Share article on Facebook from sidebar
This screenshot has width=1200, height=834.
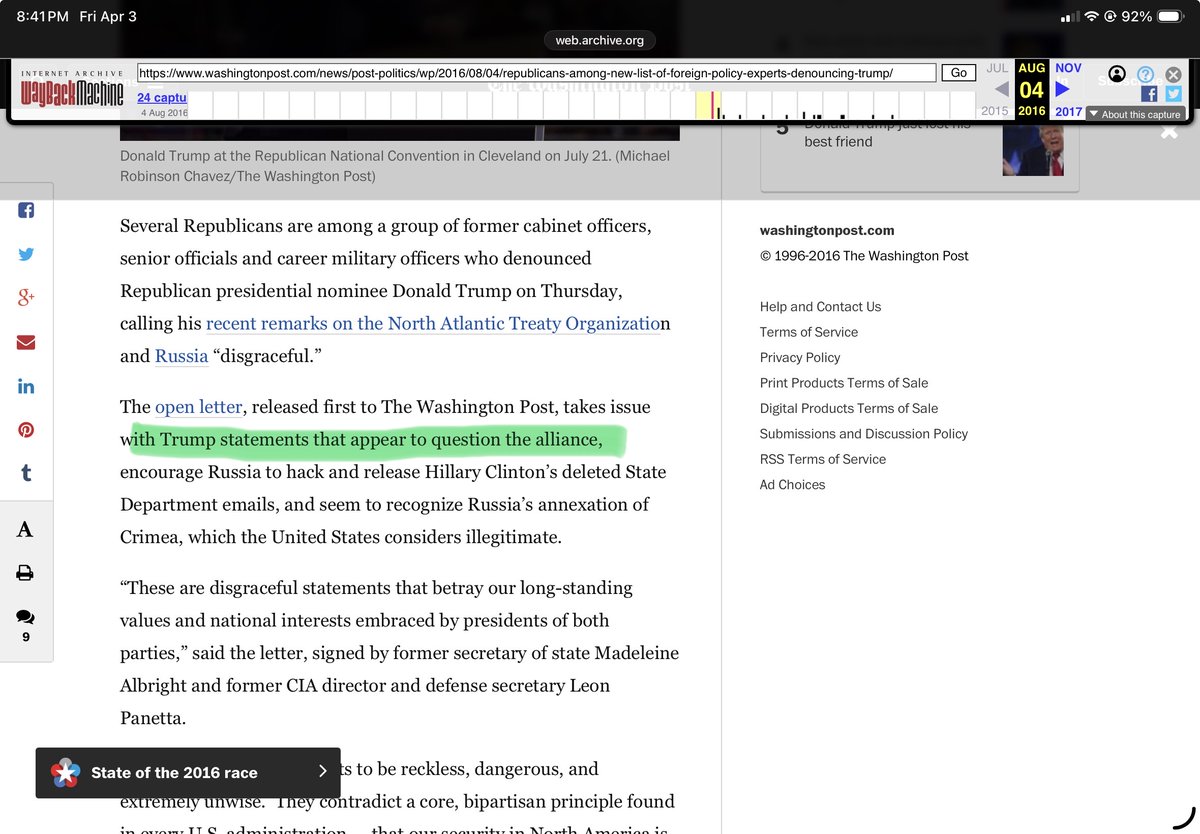[x=26, y=211]
